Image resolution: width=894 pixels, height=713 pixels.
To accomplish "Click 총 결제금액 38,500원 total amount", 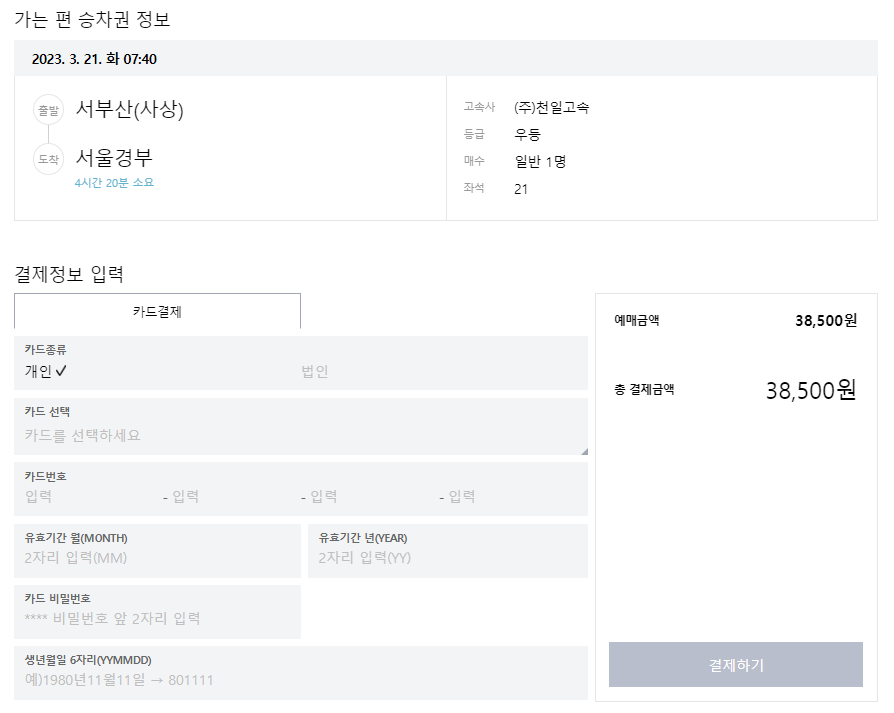I will [x=811, y=390].
